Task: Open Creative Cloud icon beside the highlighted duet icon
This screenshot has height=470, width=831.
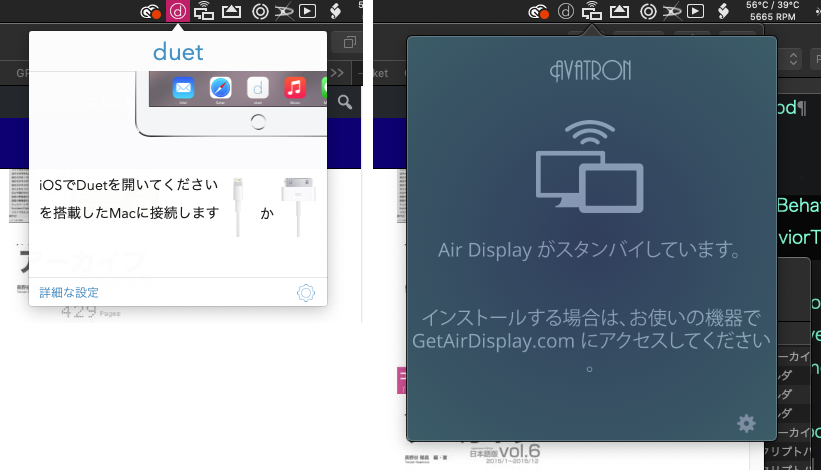Action: click(x=151, y=12)
